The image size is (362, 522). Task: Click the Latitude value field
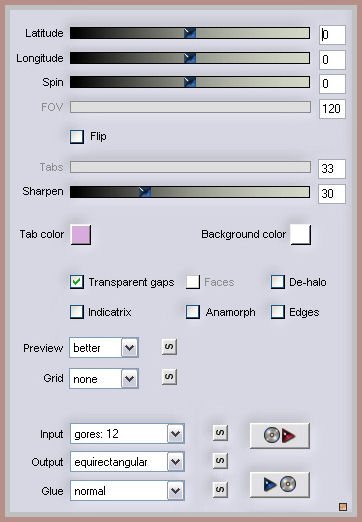click(332, 35)
